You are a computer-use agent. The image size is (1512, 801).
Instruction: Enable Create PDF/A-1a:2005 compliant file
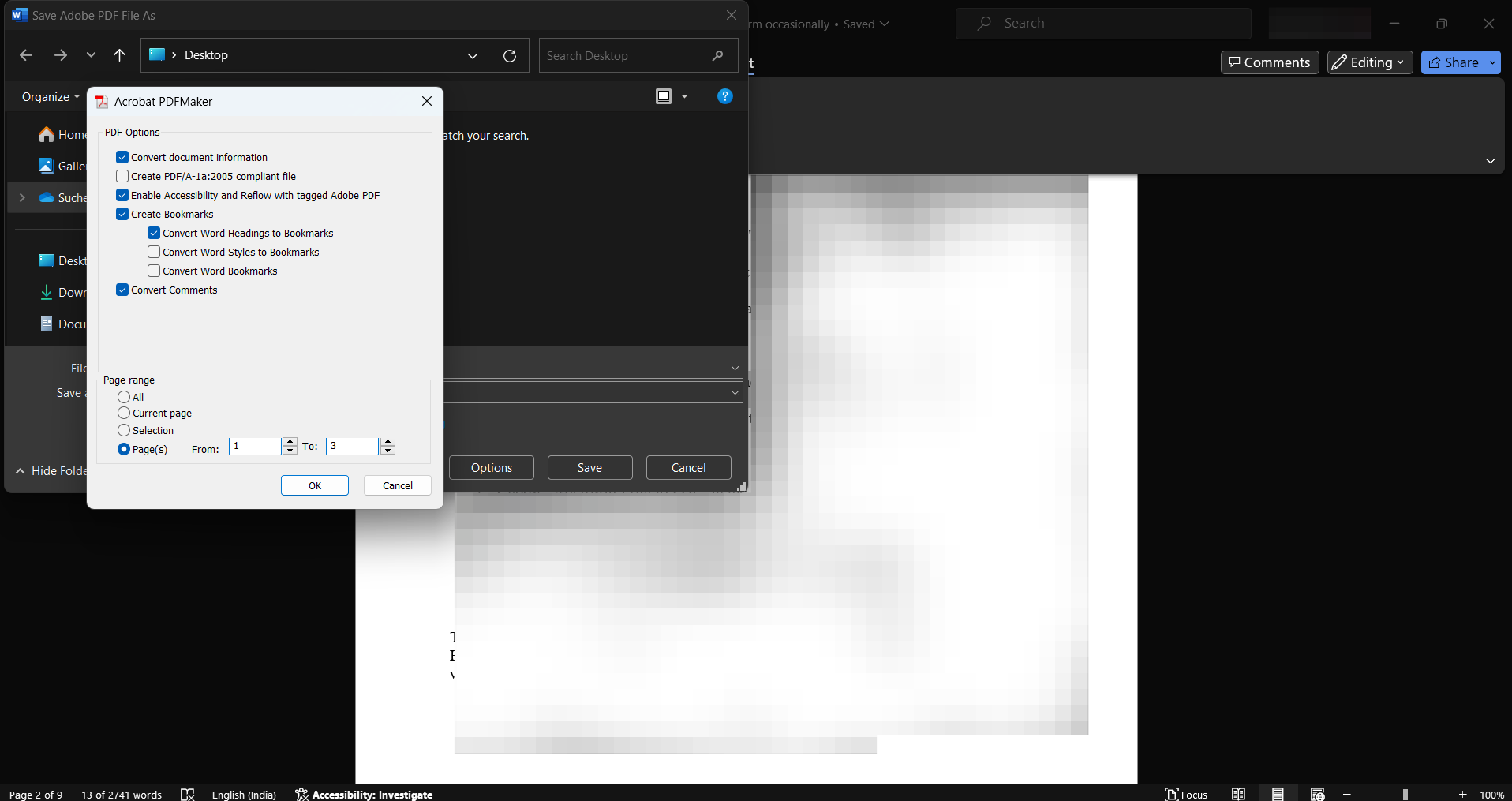click(x=122, y=176)
